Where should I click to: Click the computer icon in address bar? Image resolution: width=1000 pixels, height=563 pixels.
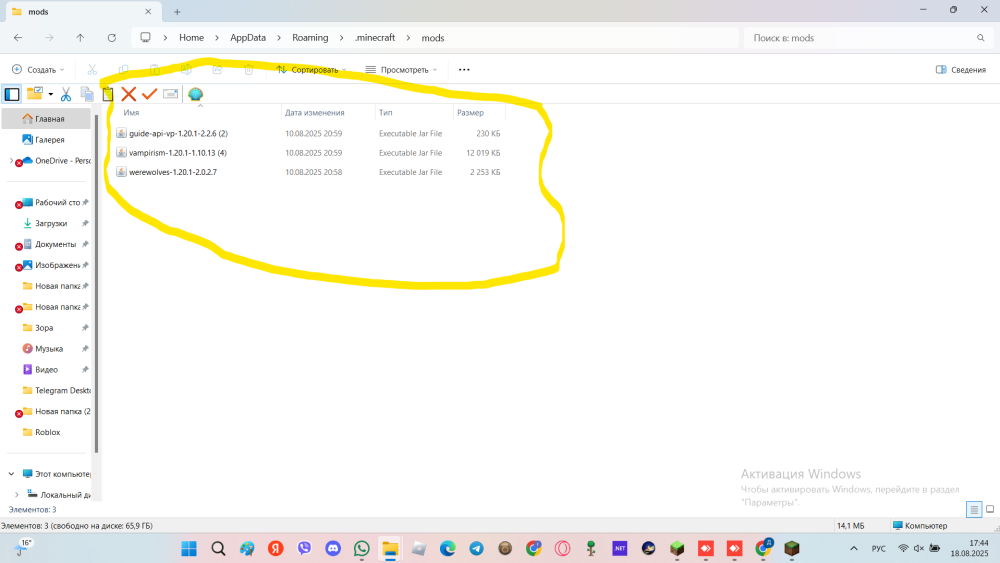(x=145, y=38)
